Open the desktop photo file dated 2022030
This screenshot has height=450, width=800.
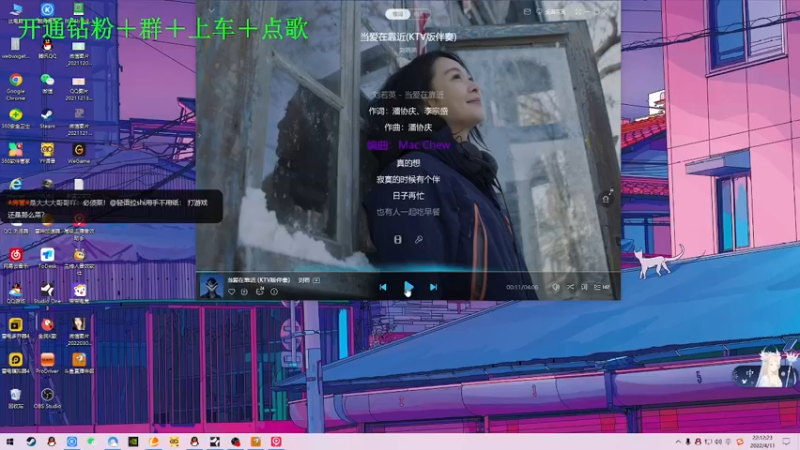(79, 331)
